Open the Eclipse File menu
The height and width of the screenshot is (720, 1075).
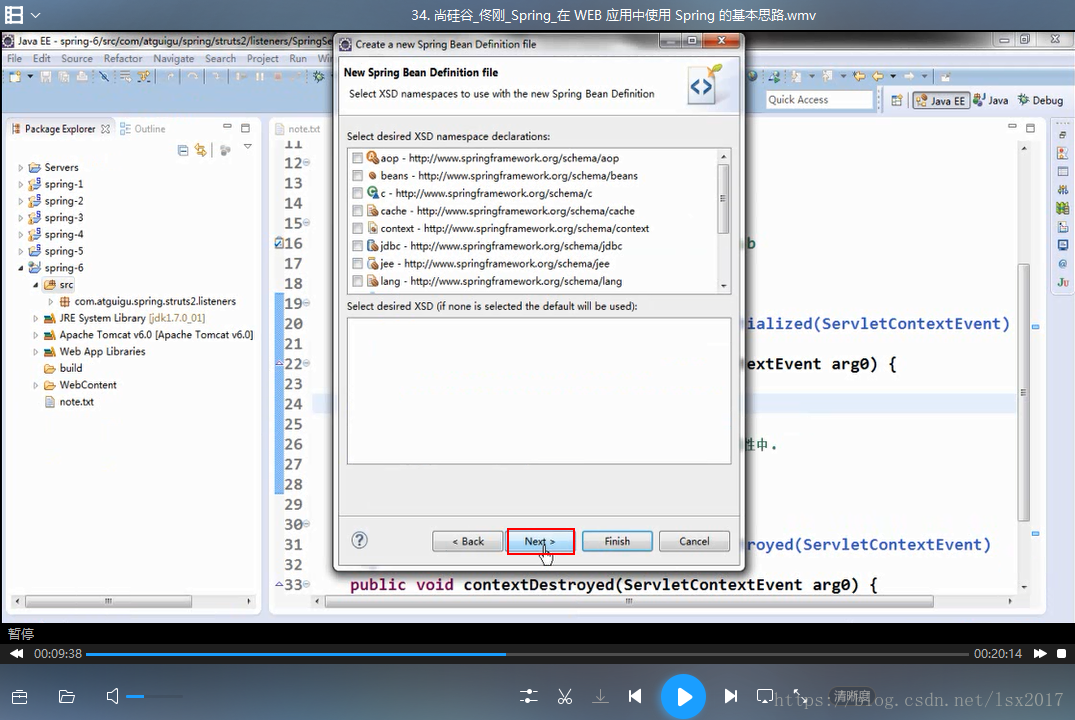[x=14, y=59]
